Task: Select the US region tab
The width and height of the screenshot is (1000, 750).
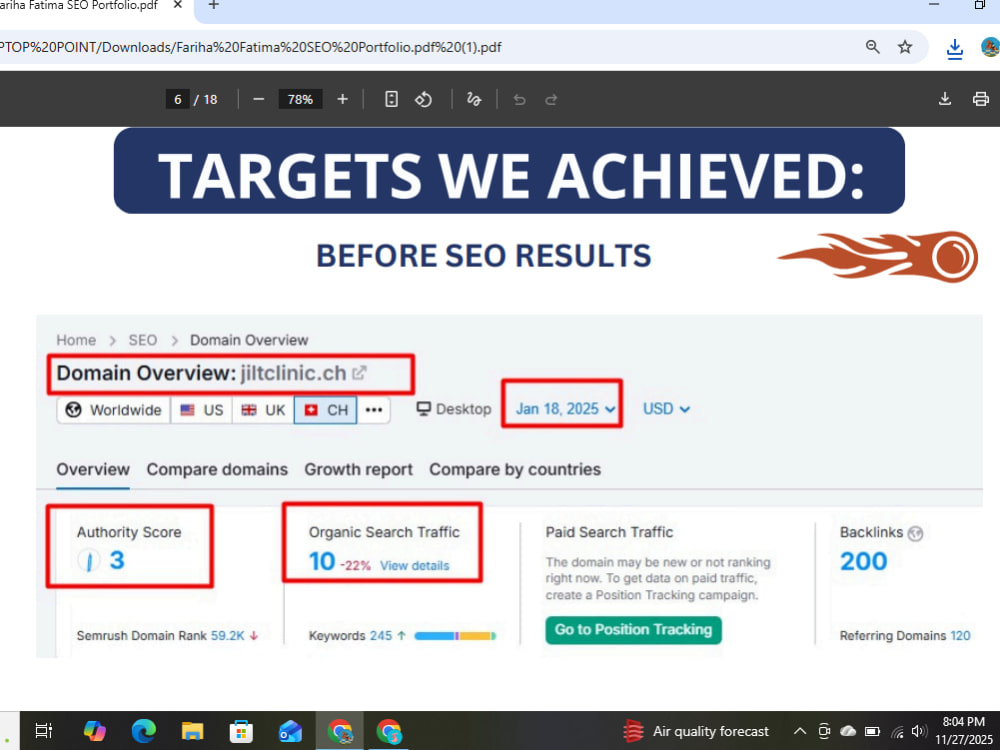Action: (x=202, y=409)
